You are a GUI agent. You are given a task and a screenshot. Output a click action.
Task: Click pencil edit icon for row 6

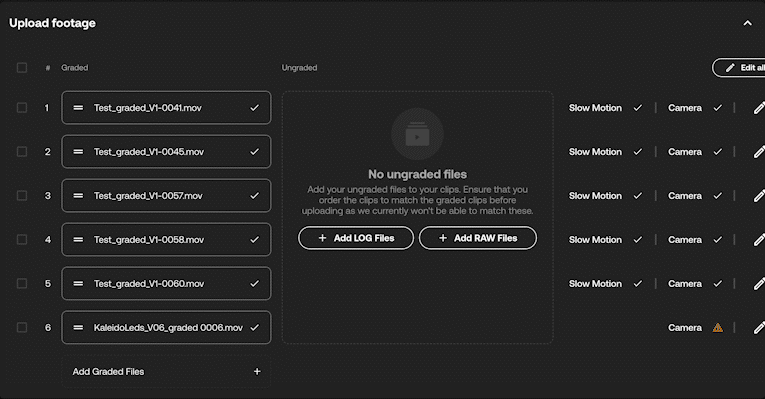[759, 327]
